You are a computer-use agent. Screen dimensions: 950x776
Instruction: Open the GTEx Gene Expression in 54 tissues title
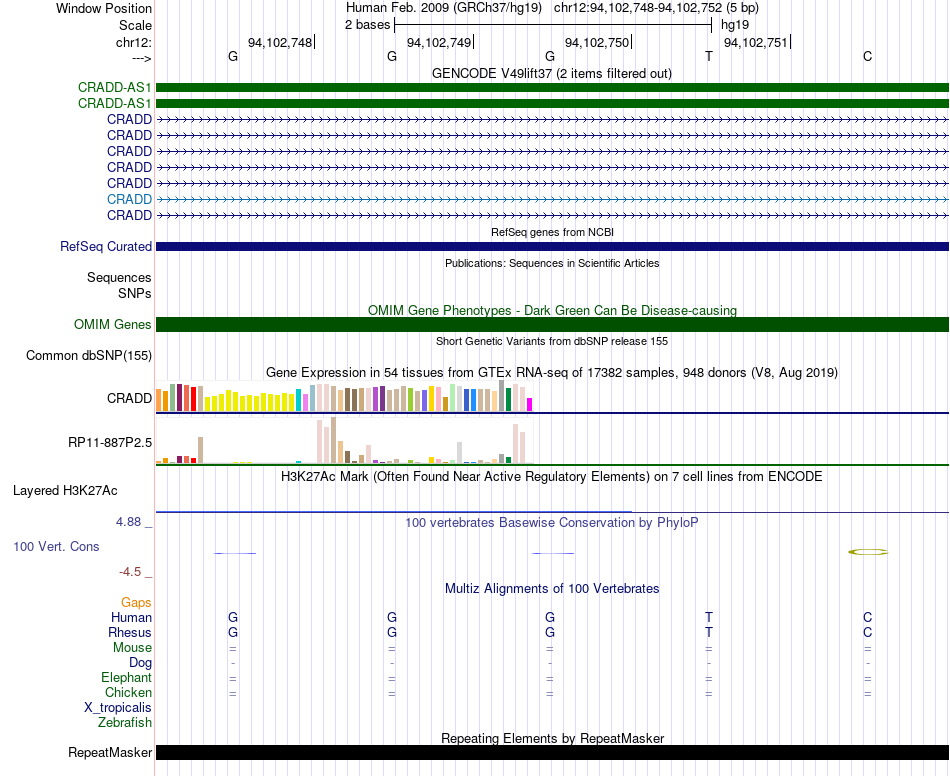[552, 373]
